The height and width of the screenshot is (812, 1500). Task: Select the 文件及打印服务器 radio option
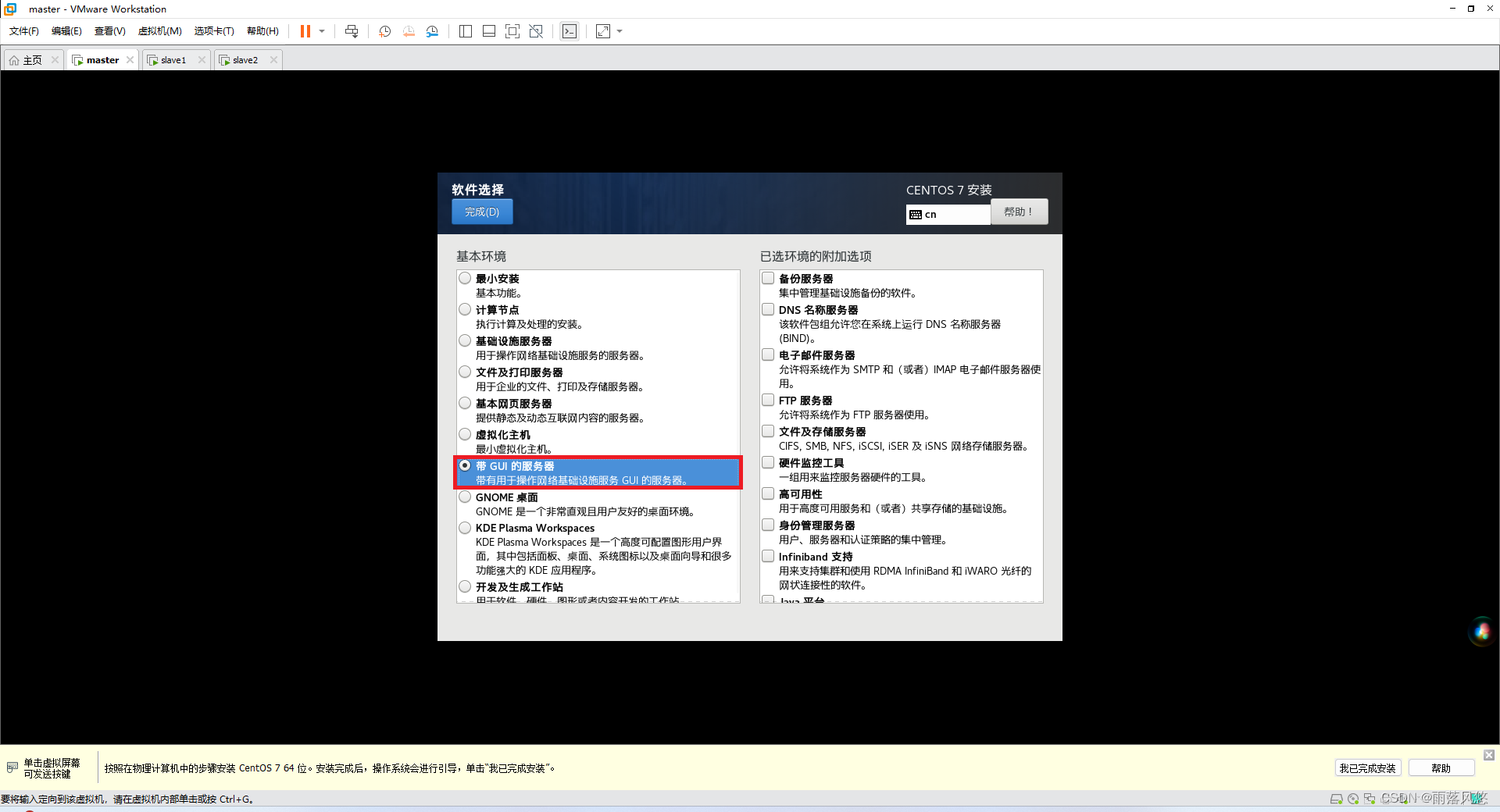465,372
